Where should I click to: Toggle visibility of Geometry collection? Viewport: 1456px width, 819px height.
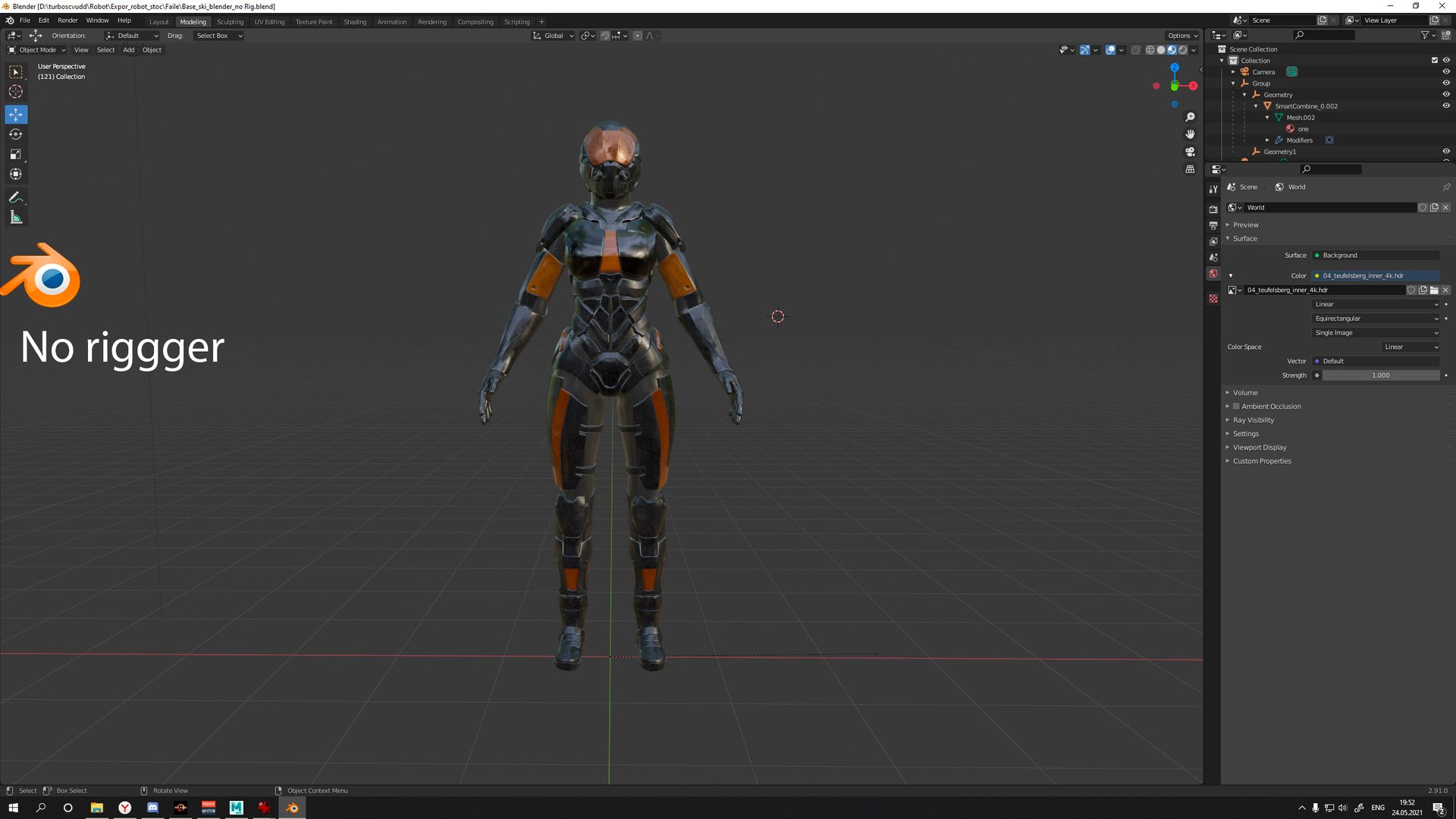(1445, 95)
